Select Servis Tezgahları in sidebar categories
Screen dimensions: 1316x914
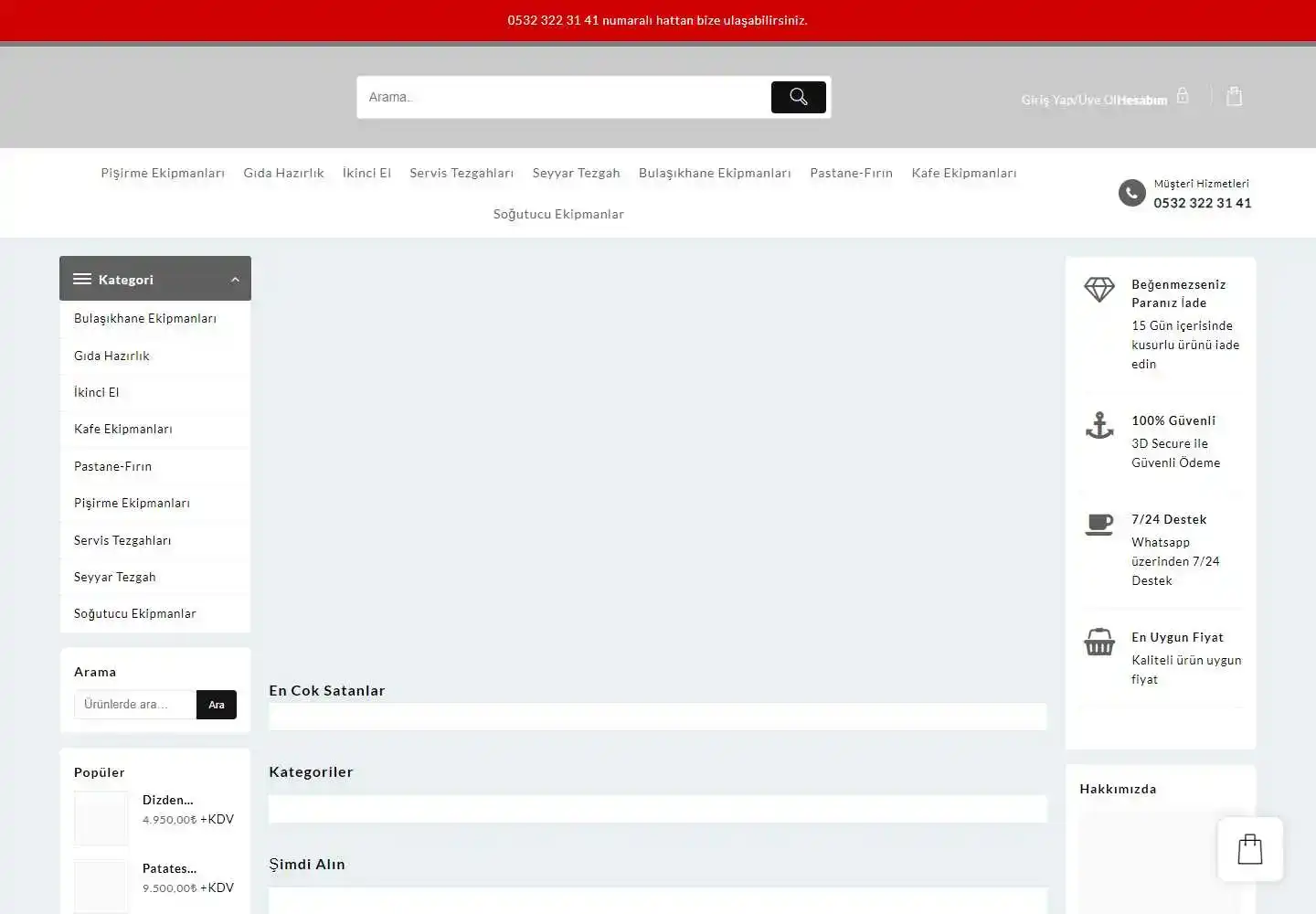(122, 540)
